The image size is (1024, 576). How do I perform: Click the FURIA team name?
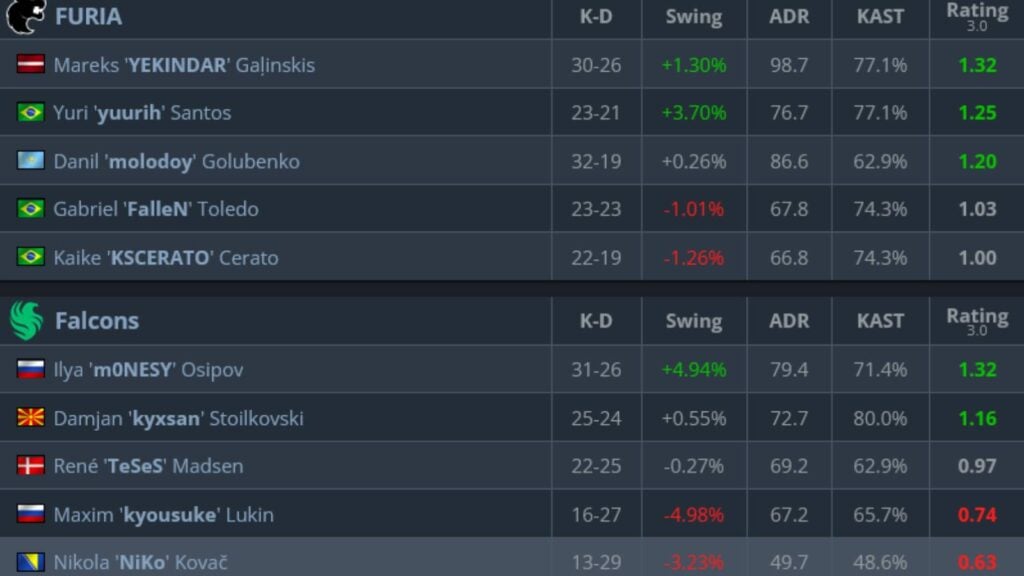coord(88,17)
